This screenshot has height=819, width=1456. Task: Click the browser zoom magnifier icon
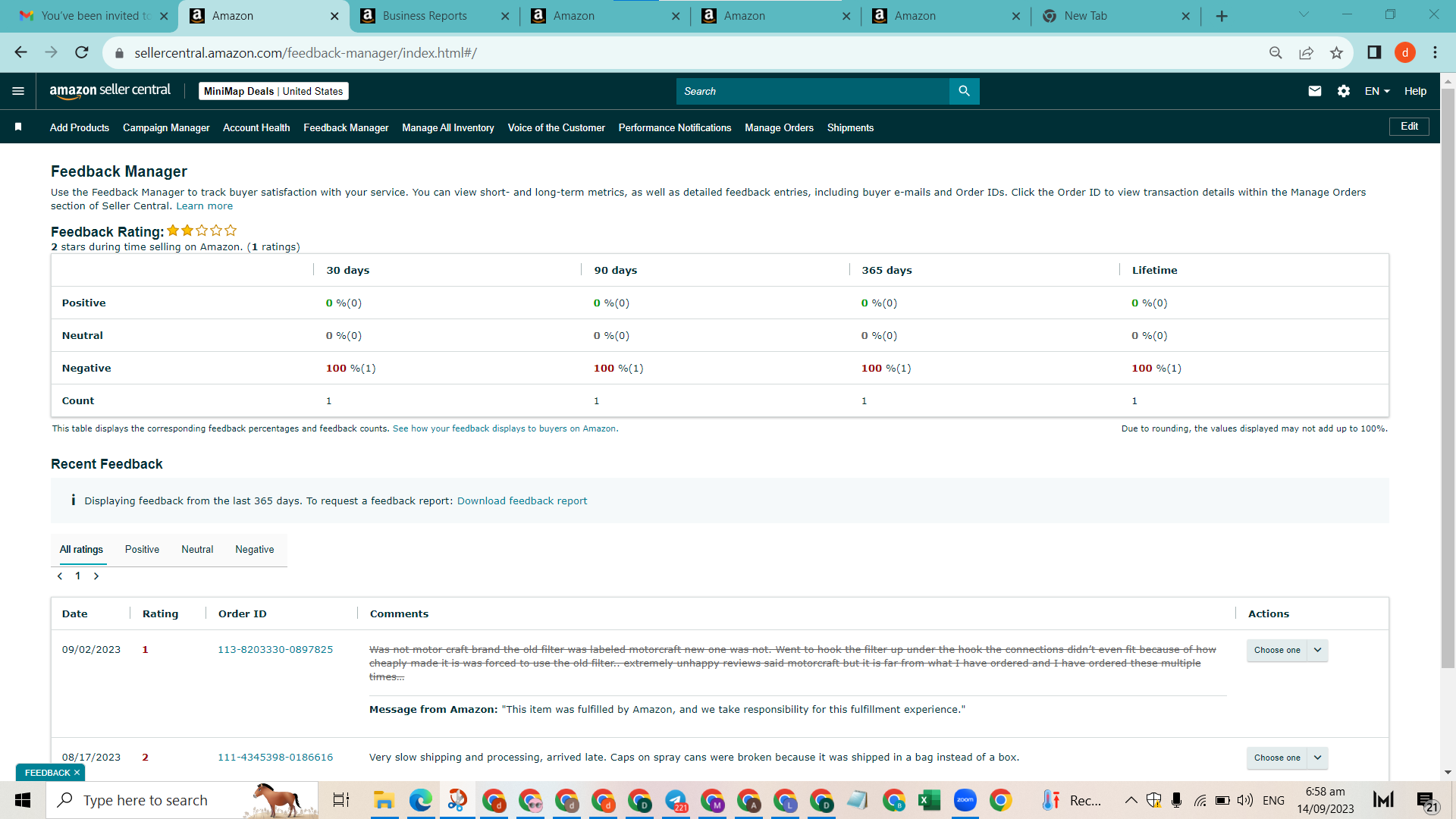1276,52
